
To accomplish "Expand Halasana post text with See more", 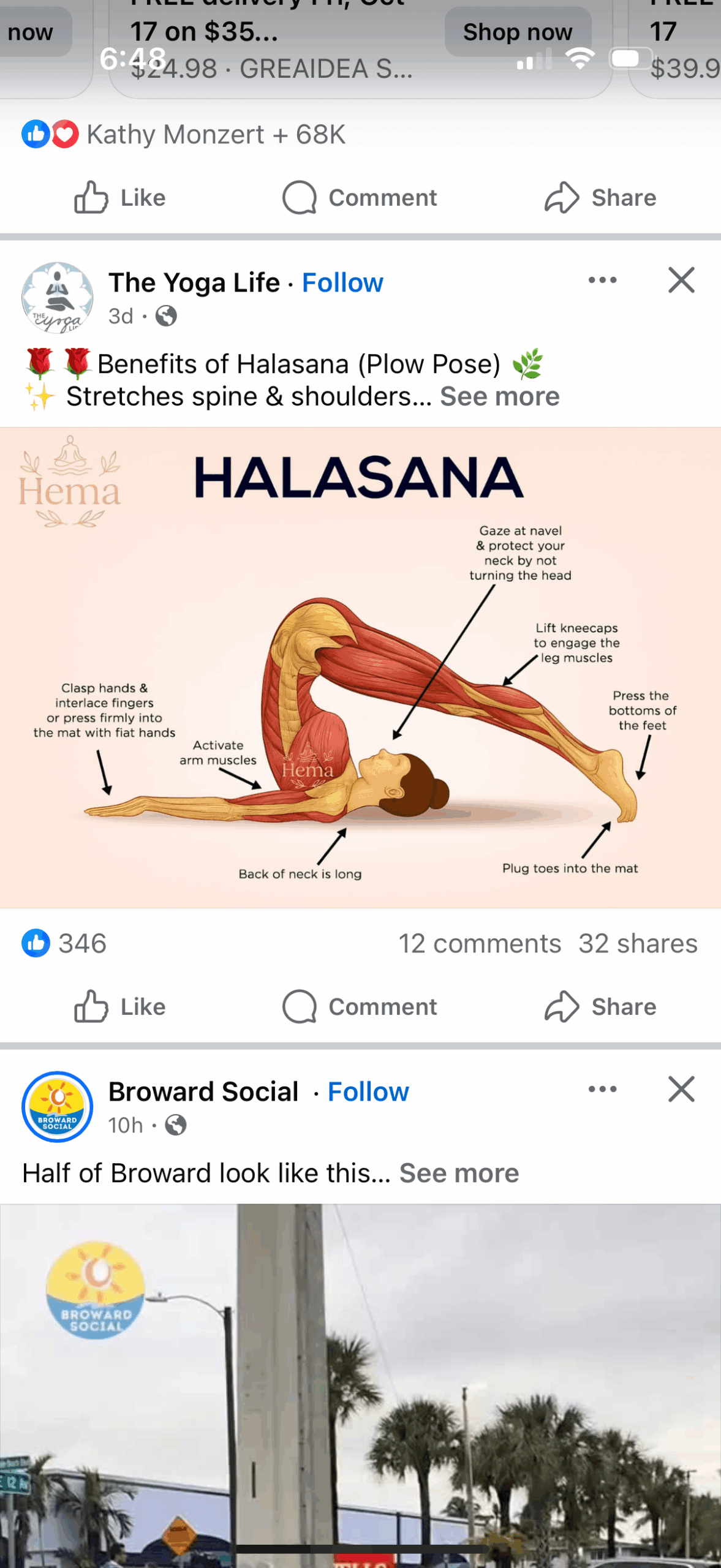I will pos(500,396).
